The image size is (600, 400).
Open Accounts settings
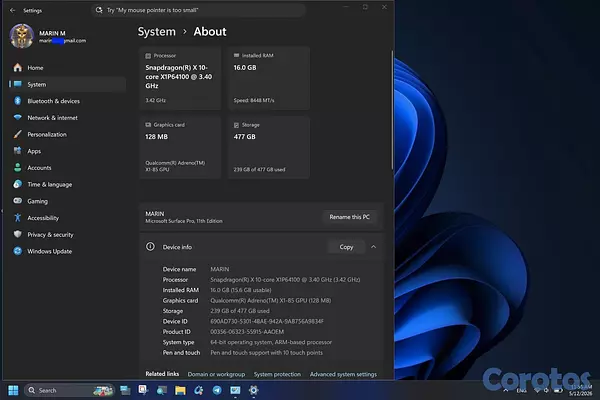click(x=67, y=168)
